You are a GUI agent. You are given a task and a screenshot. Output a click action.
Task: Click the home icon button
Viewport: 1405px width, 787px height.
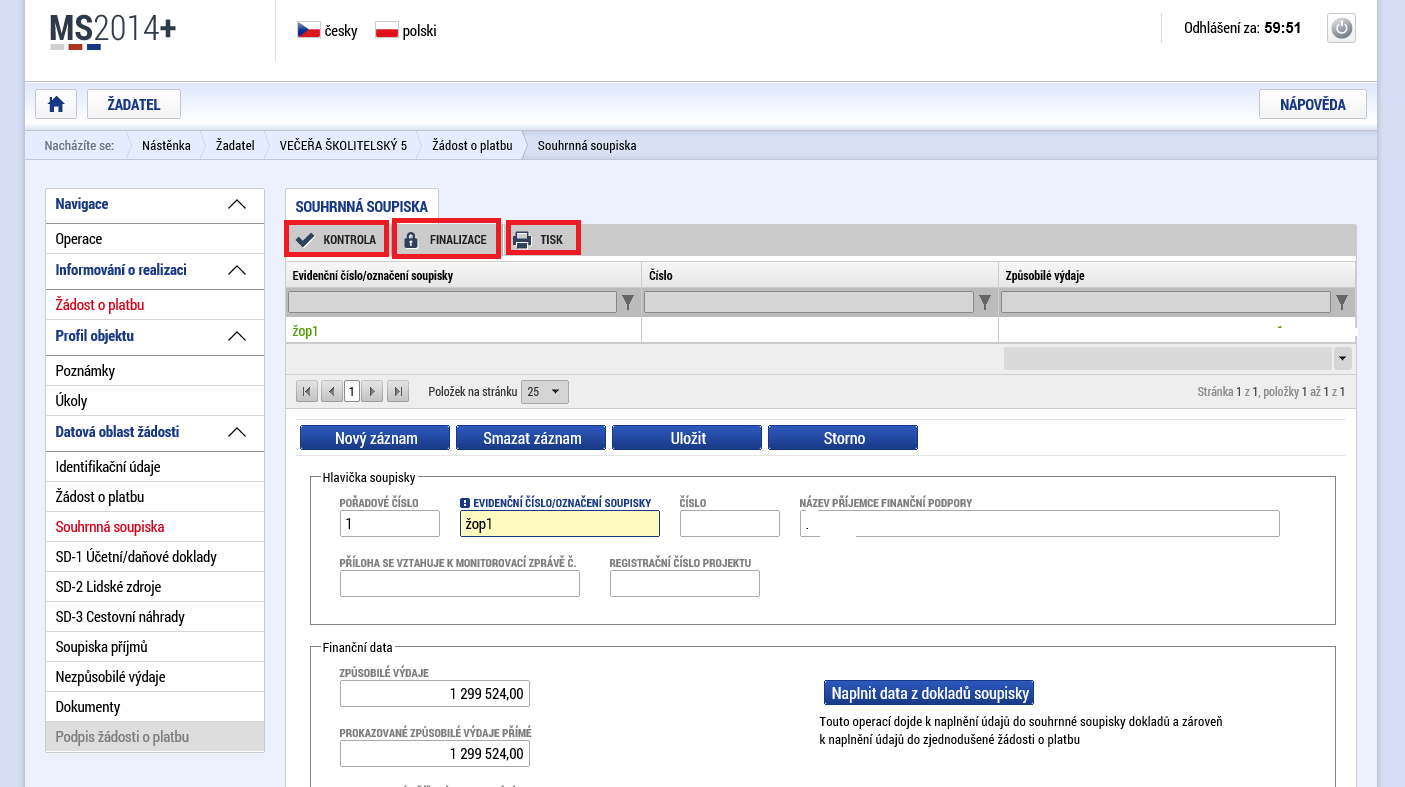tap(56, 104)
